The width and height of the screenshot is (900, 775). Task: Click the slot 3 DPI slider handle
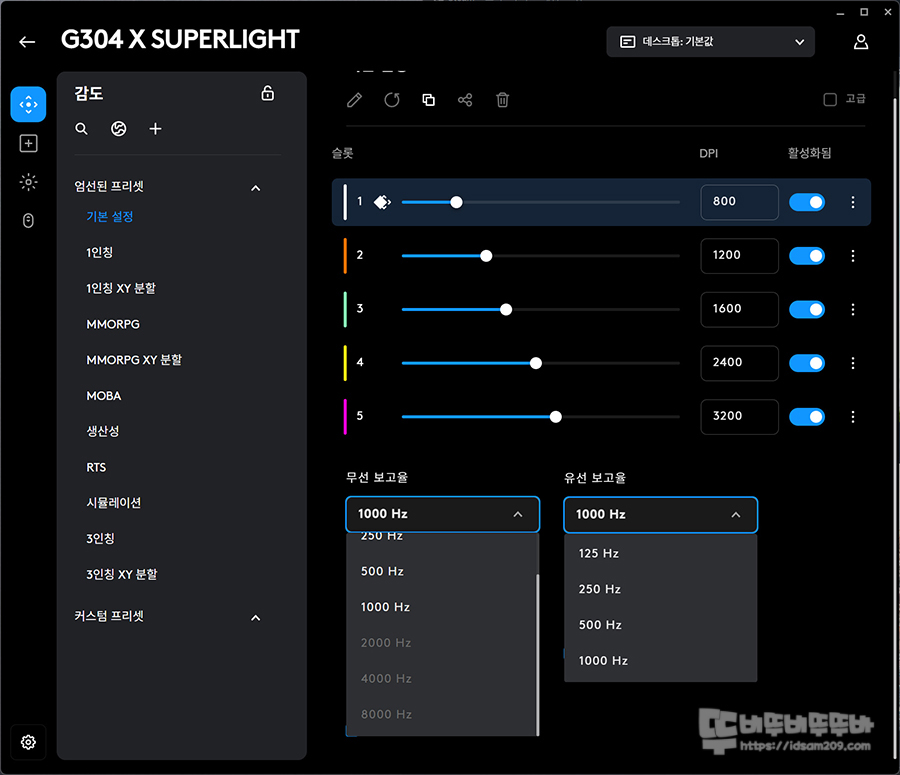tap(506, 309)
